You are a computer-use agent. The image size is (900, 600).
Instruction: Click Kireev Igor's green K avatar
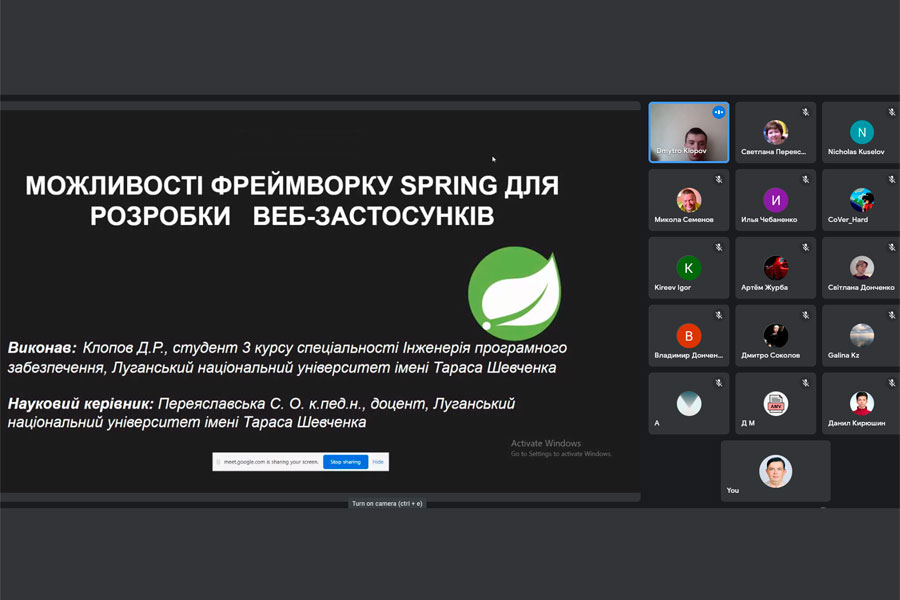(689, 268)
